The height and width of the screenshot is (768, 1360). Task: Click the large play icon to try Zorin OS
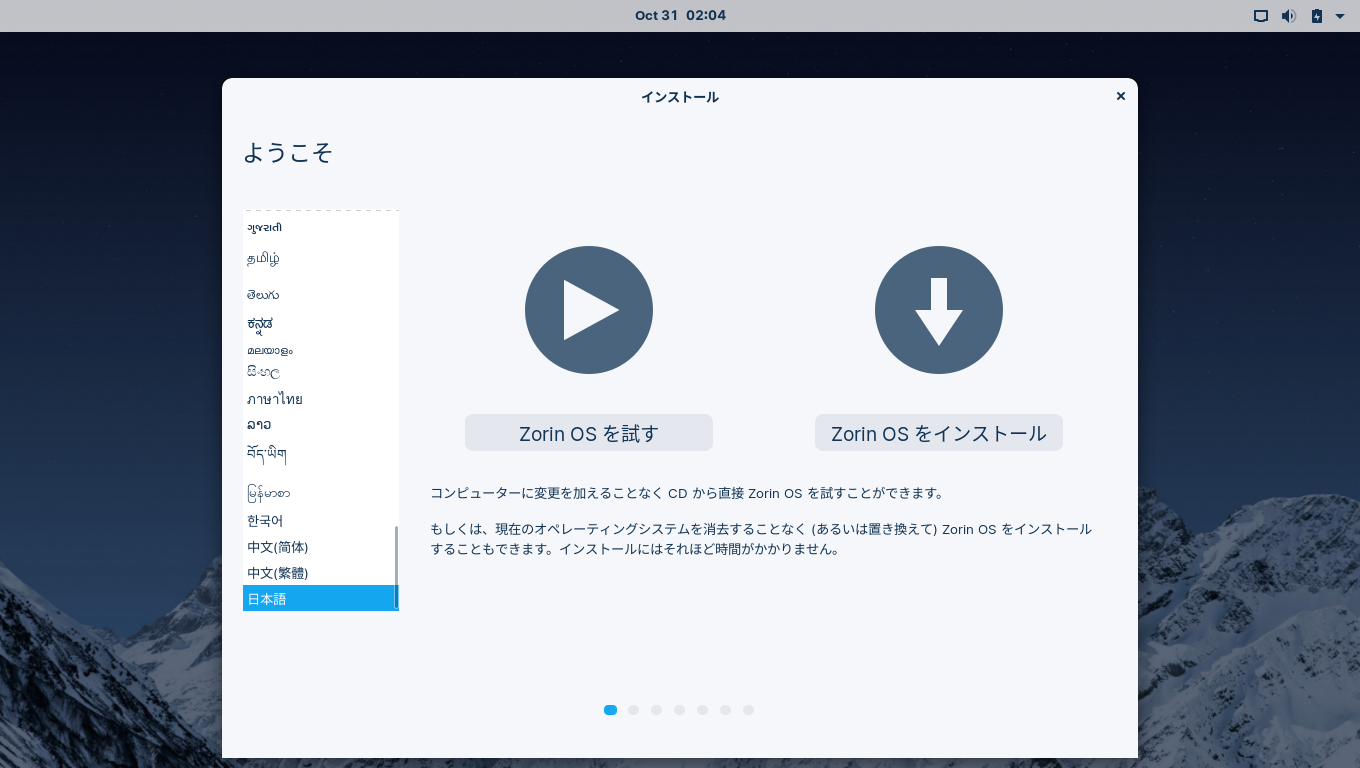(x=589, y=310)
